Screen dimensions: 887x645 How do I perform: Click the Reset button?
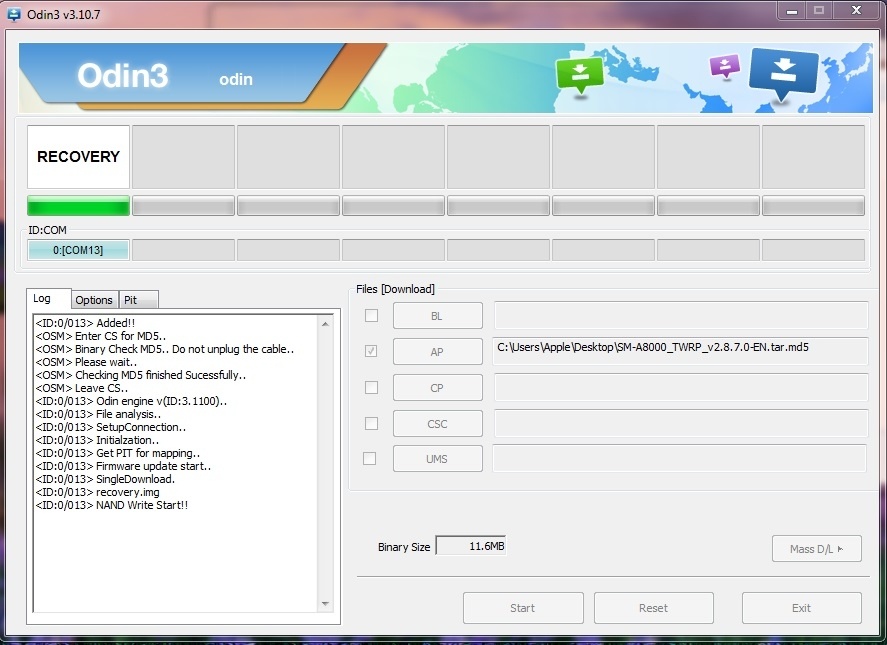[x=653, y=608]
